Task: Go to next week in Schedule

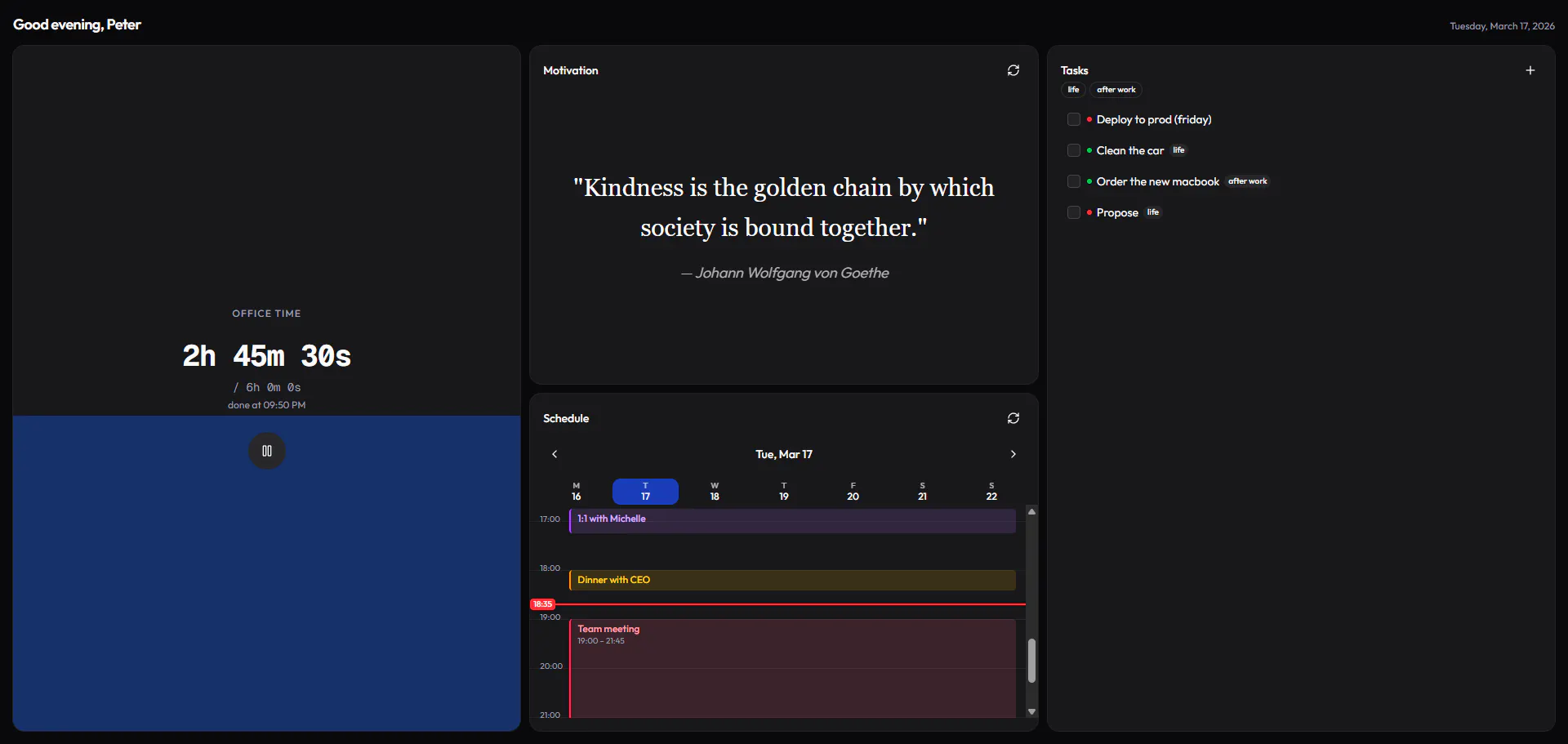Action: point(1013,454)
